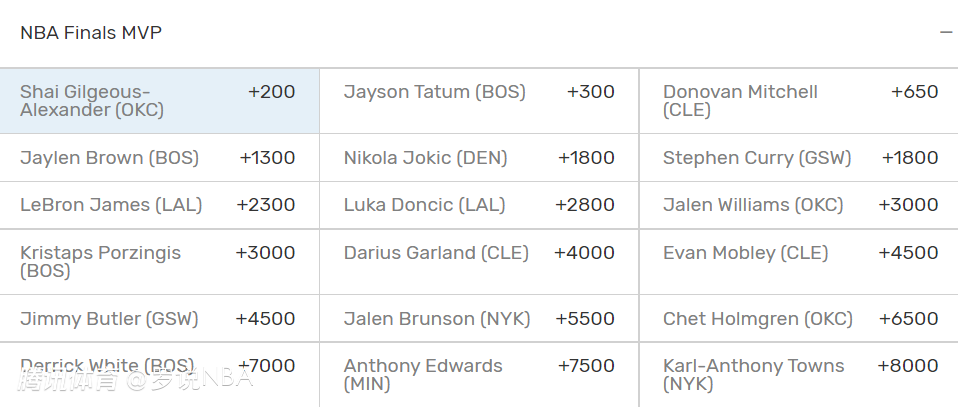Add Chet Holmgren +6500 selection
This screenshot has height=407, width=958.
tap(799, 319)
